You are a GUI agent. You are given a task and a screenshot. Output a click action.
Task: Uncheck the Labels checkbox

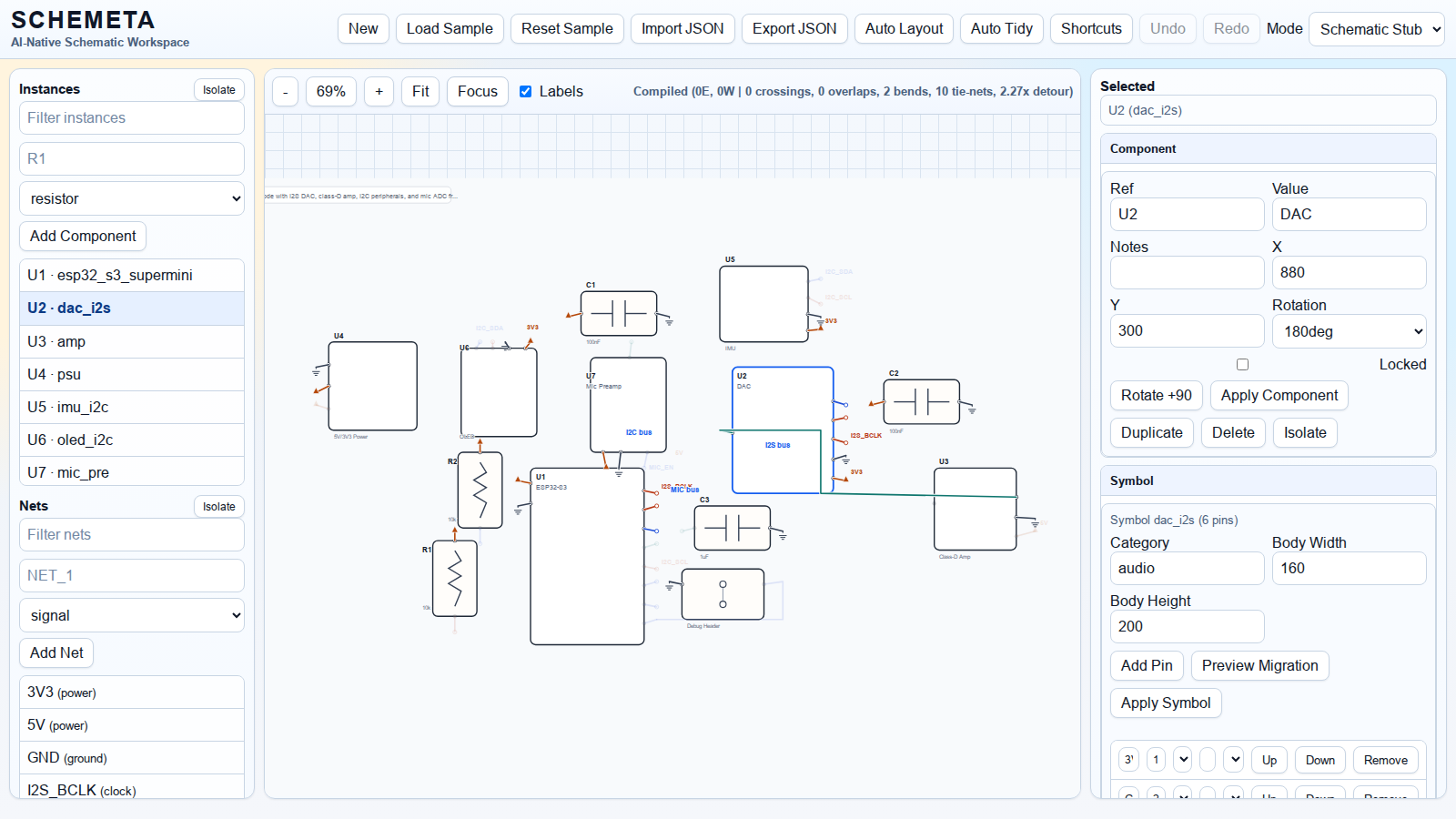(x=526, y=92)
